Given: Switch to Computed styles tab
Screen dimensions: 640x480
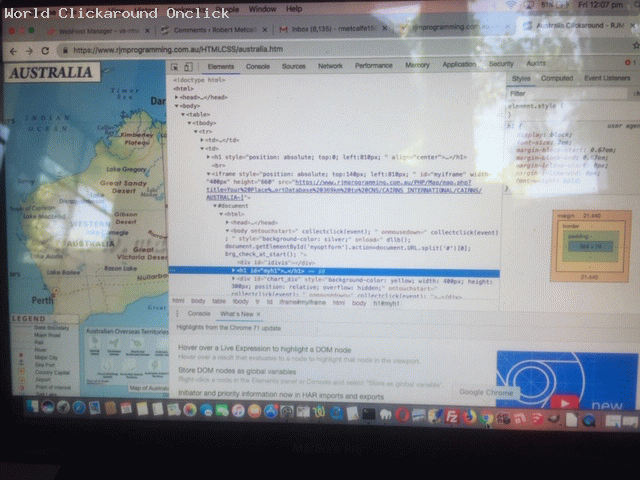Looking at the screenshot, I should coord(557,78).
